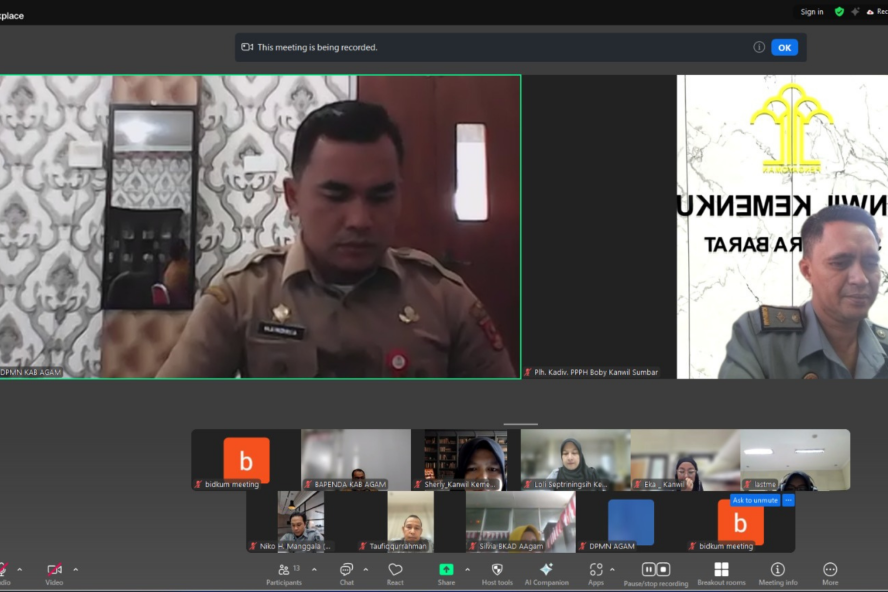This screenshot has width=888, height=592.
Task: Show Meeting info
Action: tap(777, 571)
